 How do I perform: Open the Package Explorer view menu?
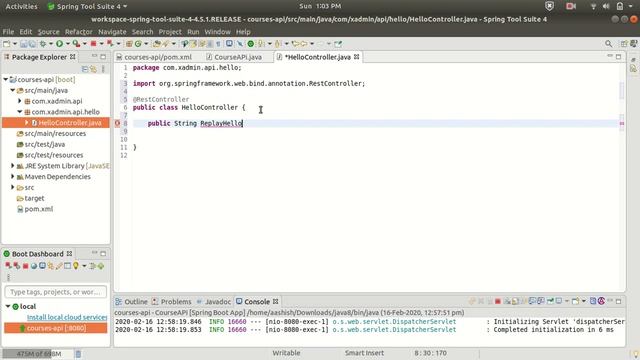103,69
